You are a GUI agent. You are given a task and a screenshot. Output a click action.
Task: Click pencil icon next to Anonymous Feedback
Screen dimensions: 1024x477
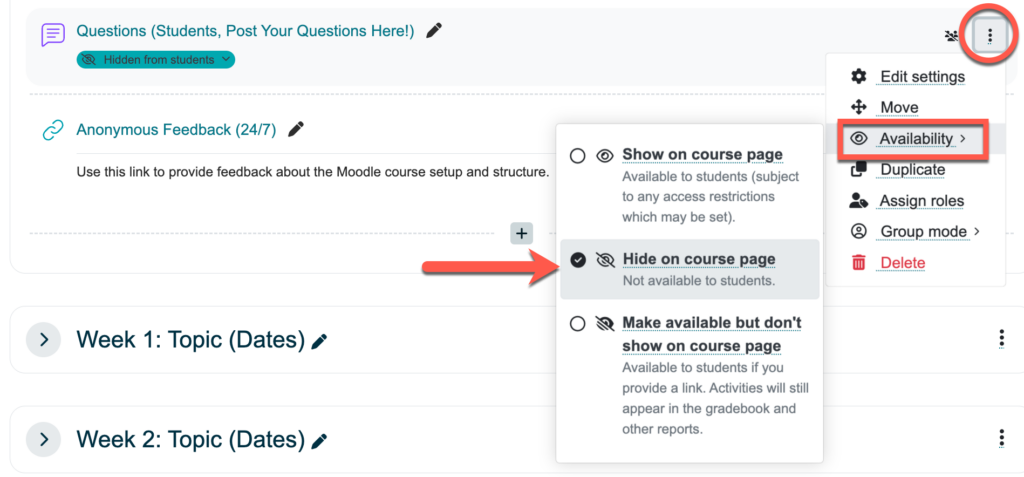295,129
